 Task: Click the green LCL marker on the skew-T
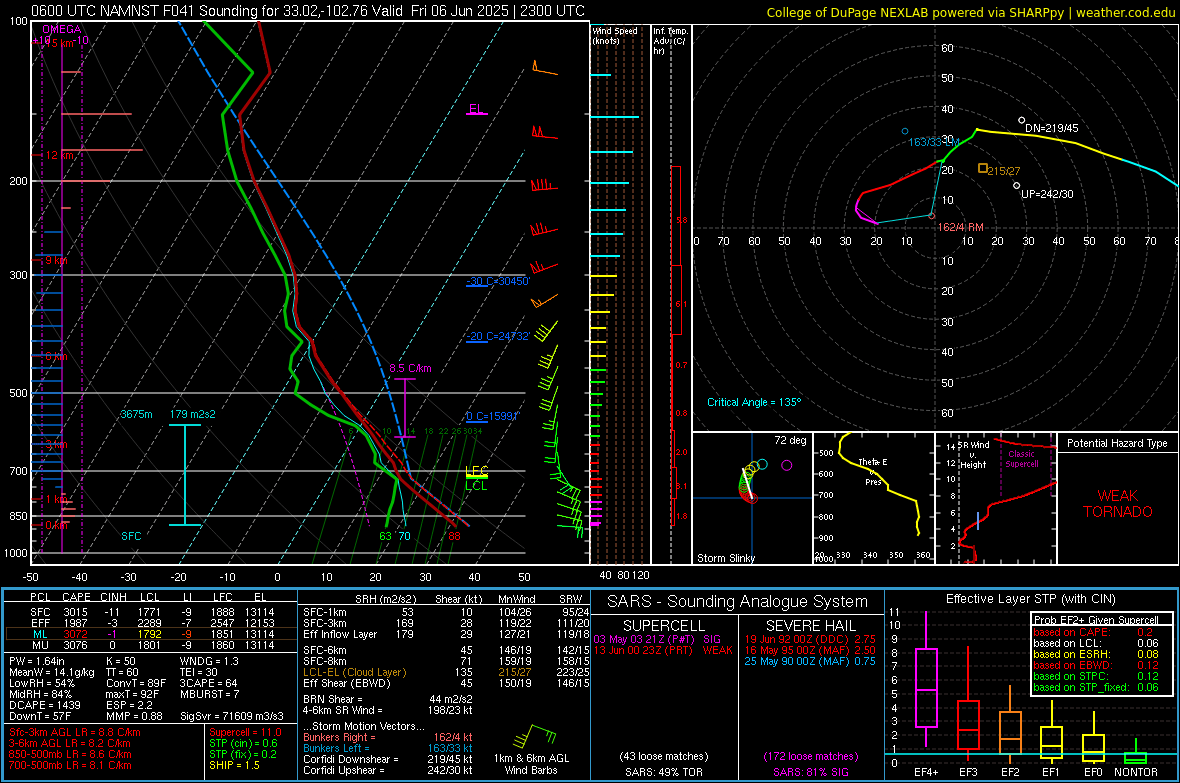click(476, 486)
